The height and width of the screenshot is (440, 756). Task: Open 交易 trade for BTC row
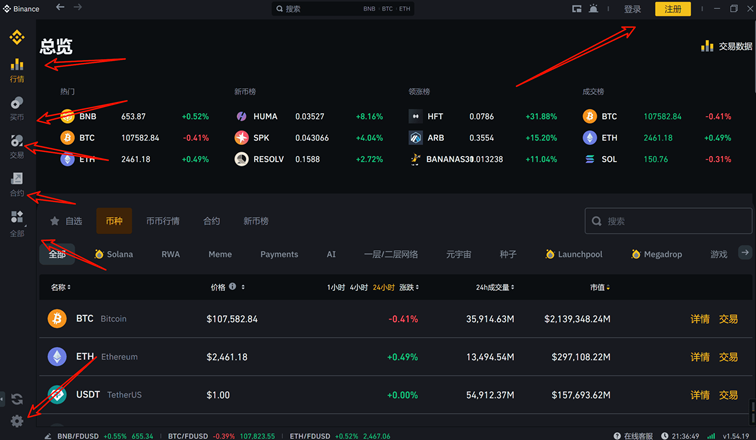point(728,319)
